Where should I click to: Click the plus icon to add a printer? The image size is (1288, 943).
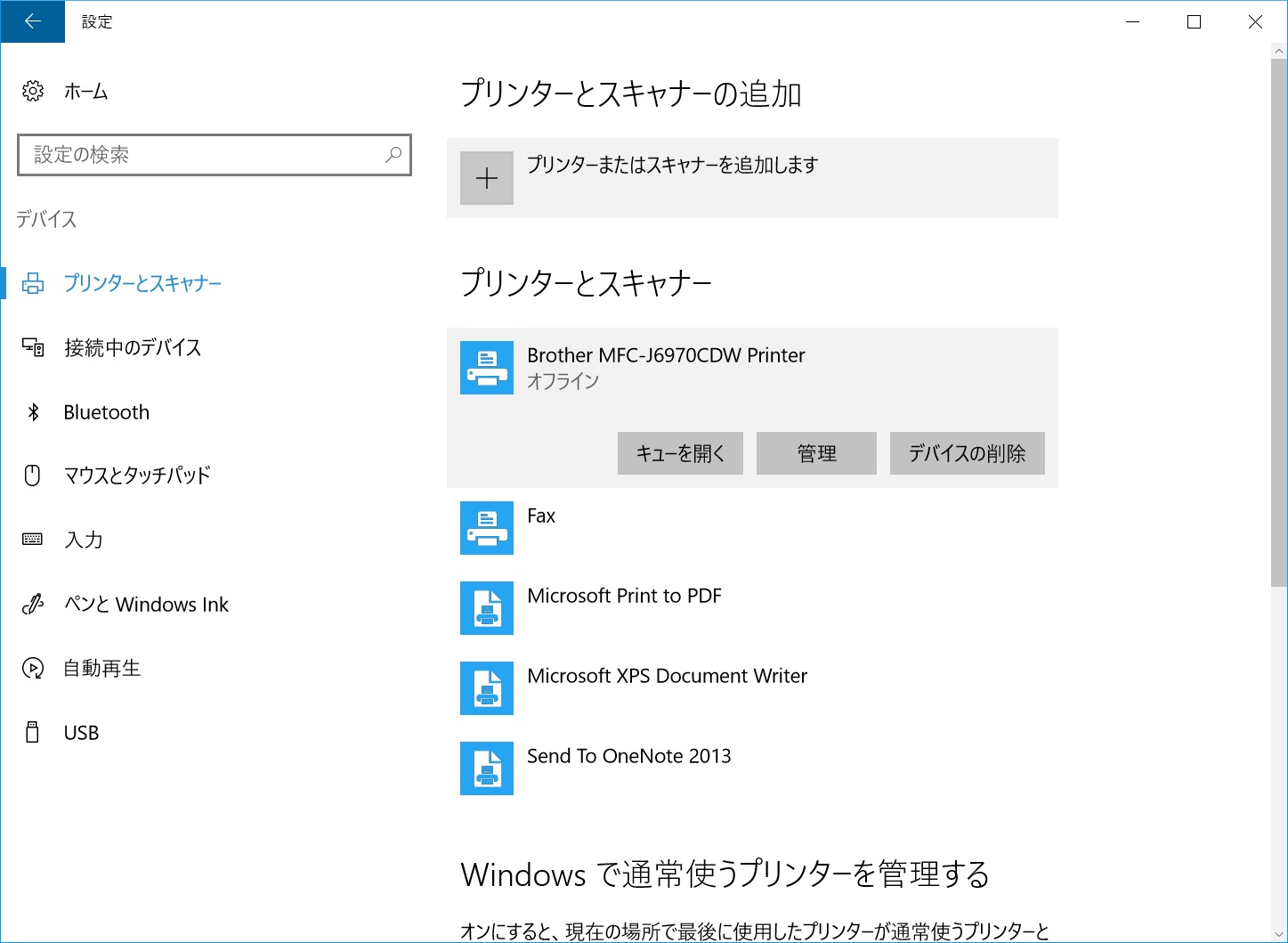tap(487, 178)
